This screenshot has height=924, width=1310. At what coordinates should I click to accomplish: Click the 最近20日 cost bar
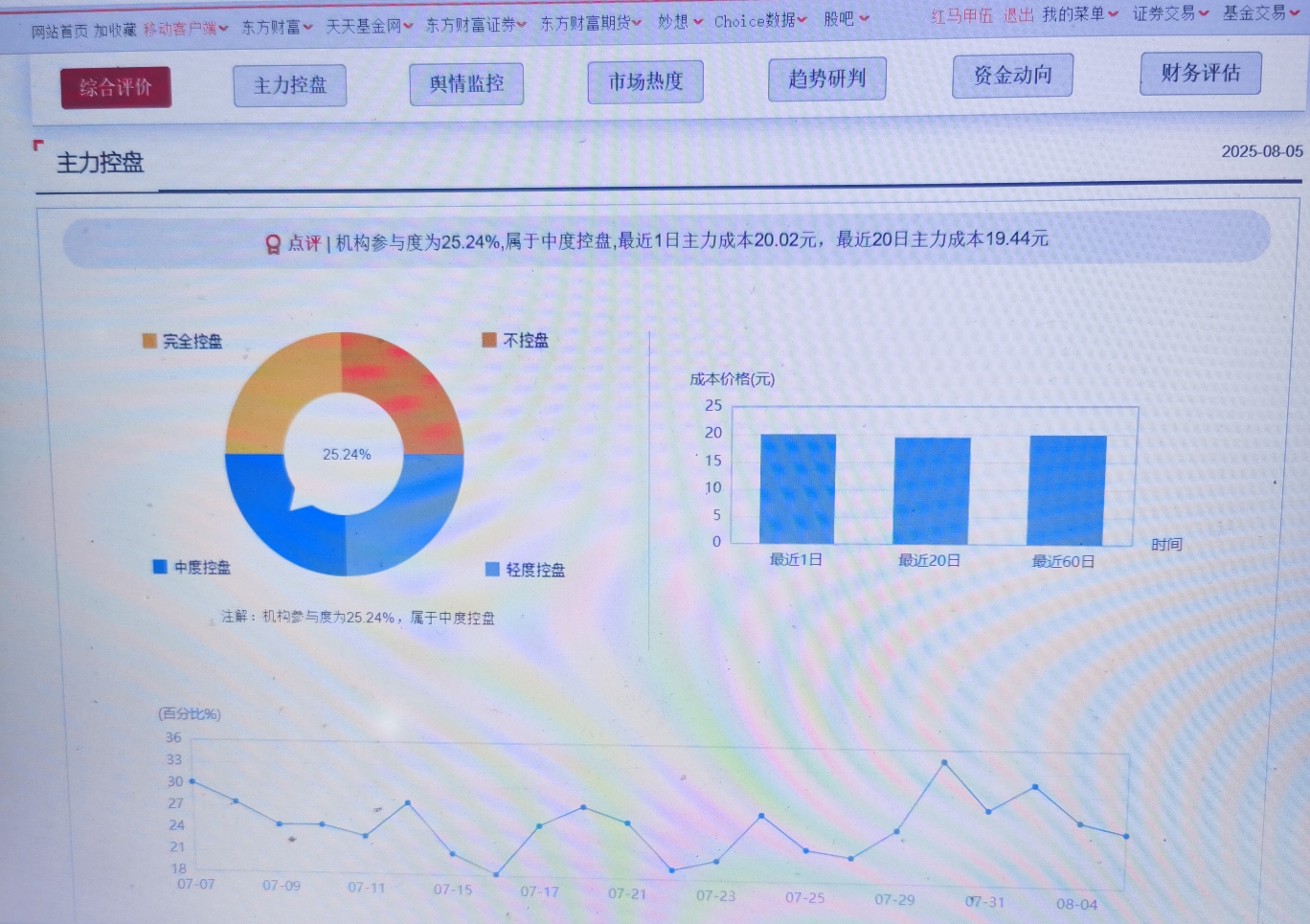(932, 491)
